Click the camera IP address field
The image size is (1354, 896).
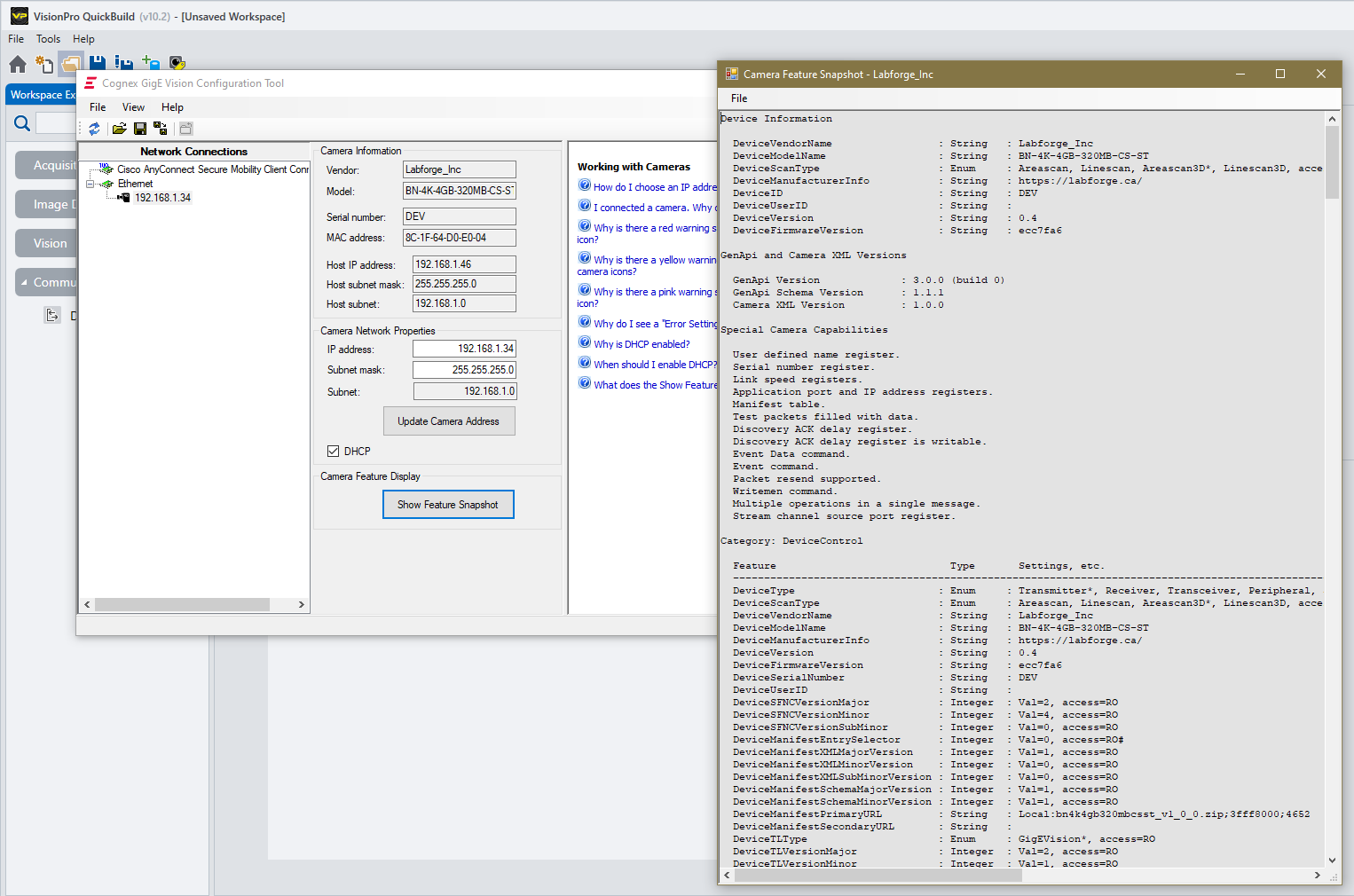tap(464, 350)
